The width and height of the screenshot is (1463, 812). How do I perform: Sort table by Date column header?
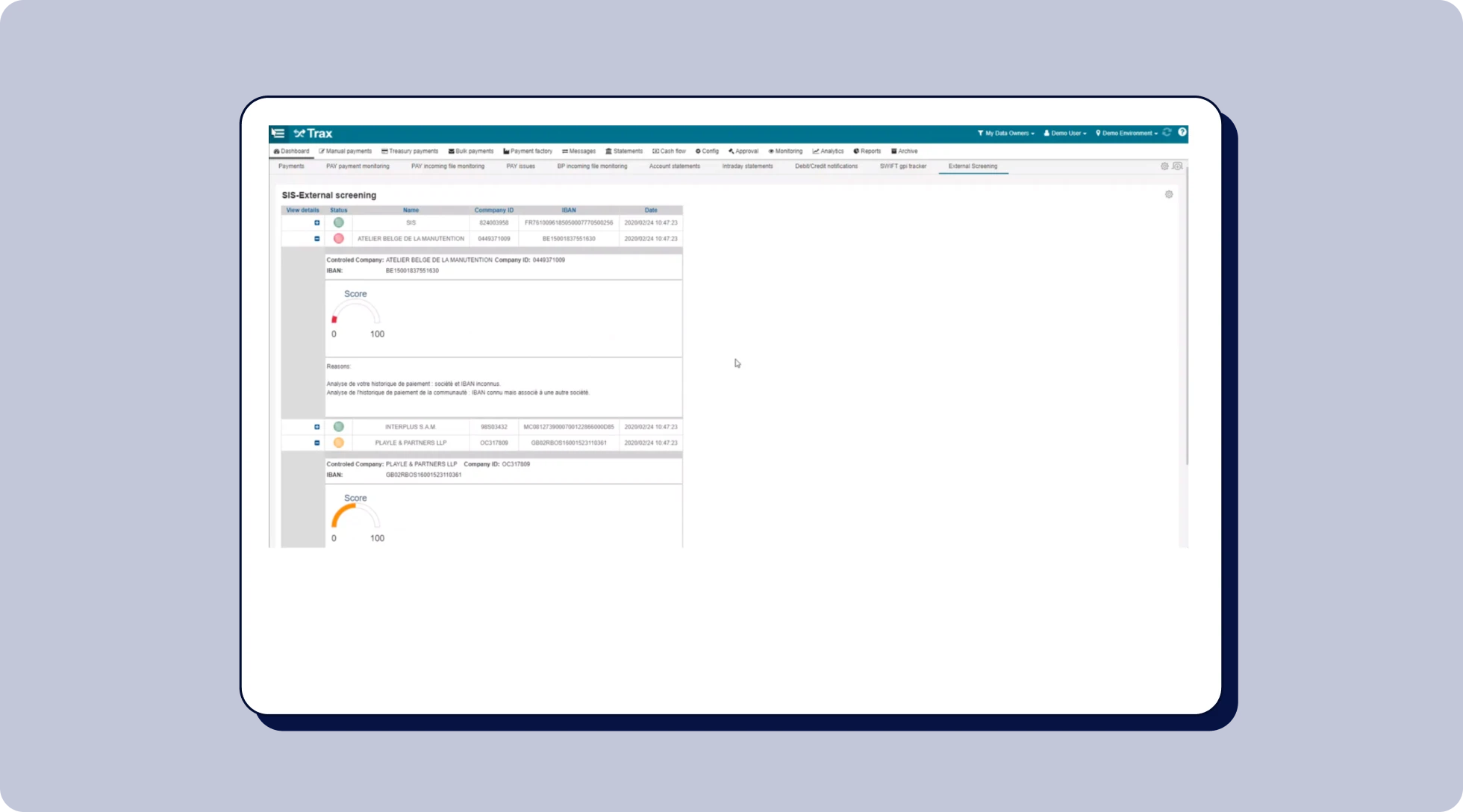(650, 210)
